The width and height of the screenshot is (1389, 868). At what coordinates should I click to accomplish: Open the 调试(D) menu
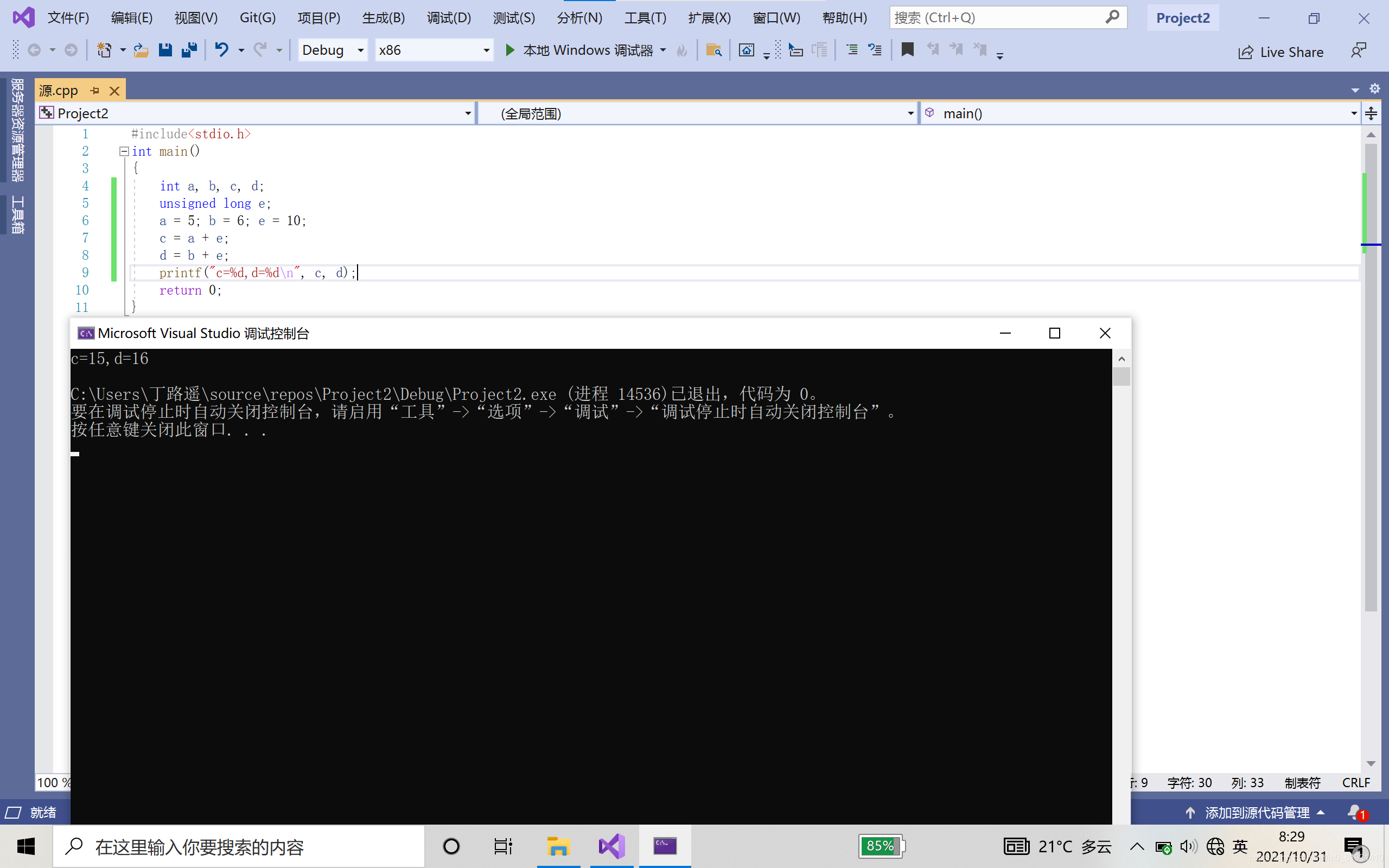click(449, 17)
